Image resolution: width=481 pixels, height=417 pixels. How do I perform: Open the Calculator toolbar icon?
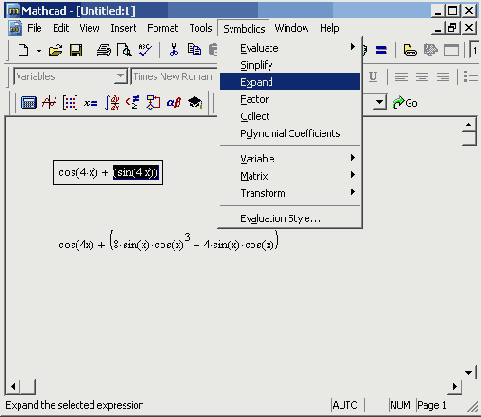coord(29,103)
